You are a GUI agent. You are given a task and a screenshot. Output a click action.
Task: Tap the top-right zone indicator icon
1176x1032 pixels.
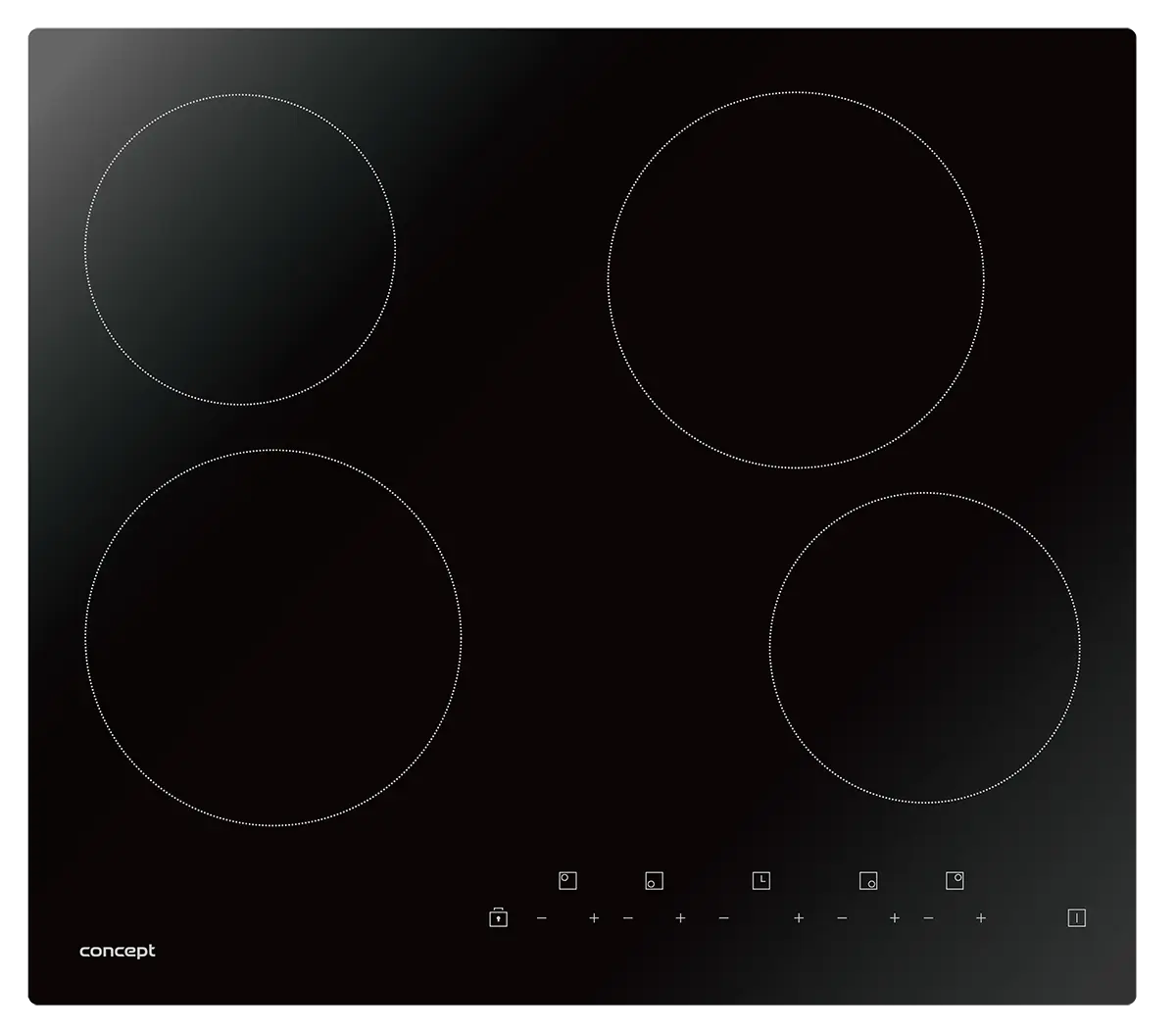pyautogui.click(x=955, y=880)
